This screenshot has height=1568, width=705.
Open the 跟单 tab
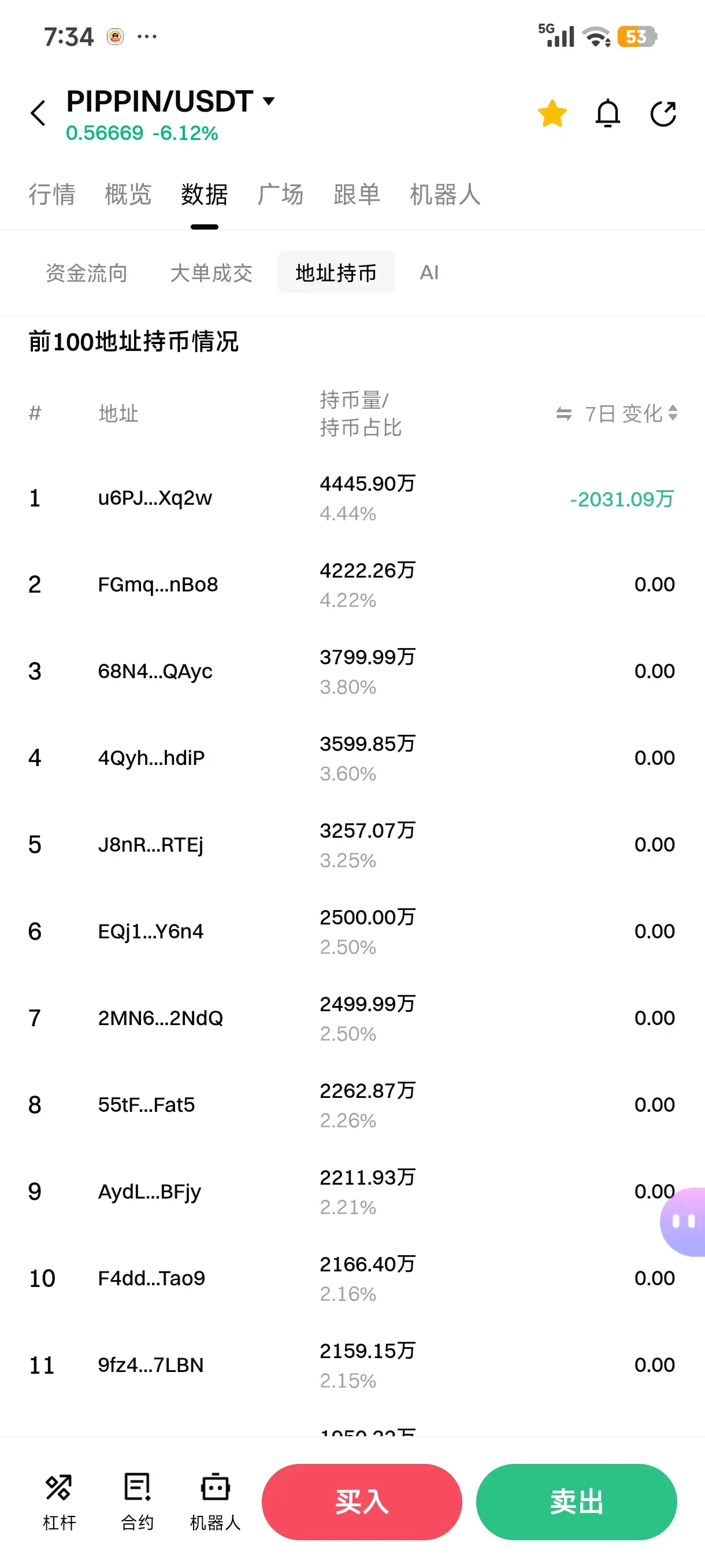coord(357,194)
